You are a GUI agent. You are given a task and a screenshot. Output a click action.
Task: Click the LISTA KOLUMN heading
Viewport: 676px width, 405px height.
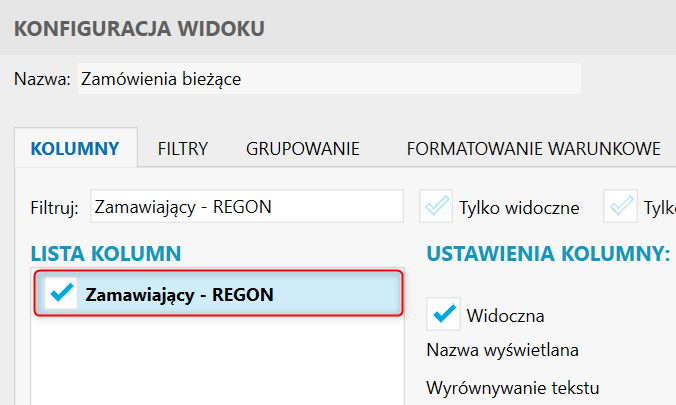[x=106, y=254]
